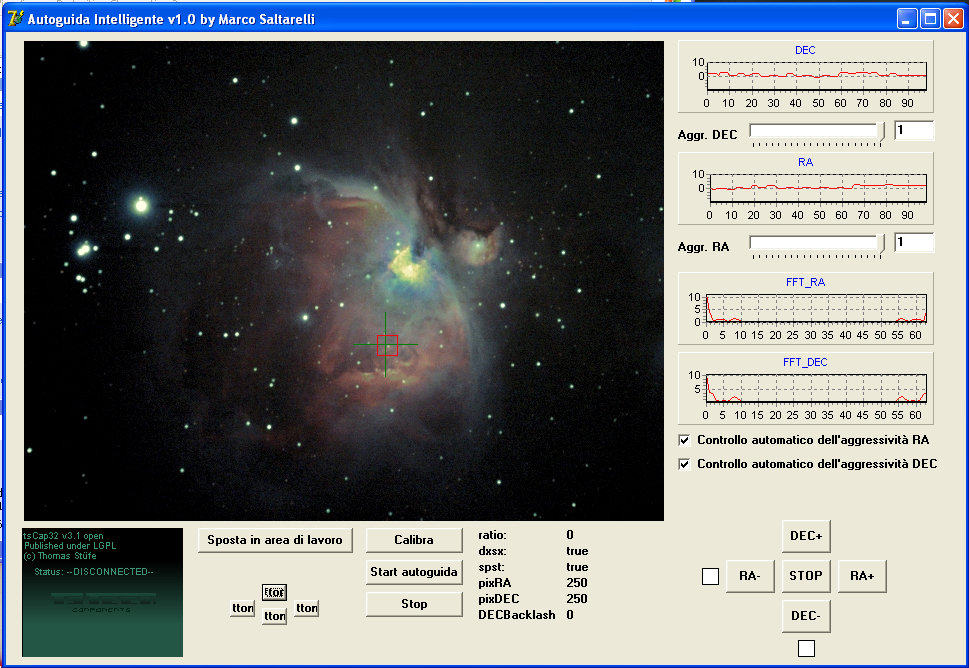Click the FFT_DEC spectrum graph
969x668 pixels.
coord(805,389)
